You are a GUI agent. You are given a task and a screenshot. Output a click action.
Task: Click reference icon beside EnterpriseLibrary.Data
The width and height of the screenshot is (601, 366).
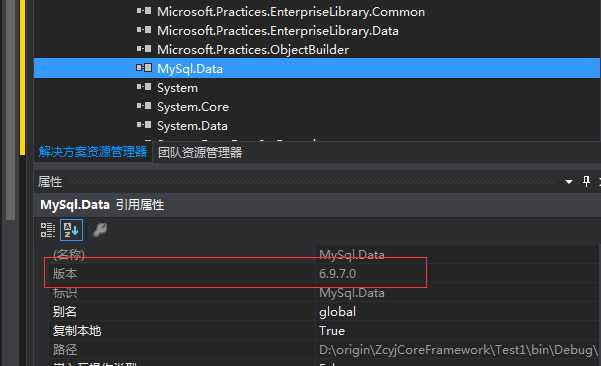coord(144,30)
